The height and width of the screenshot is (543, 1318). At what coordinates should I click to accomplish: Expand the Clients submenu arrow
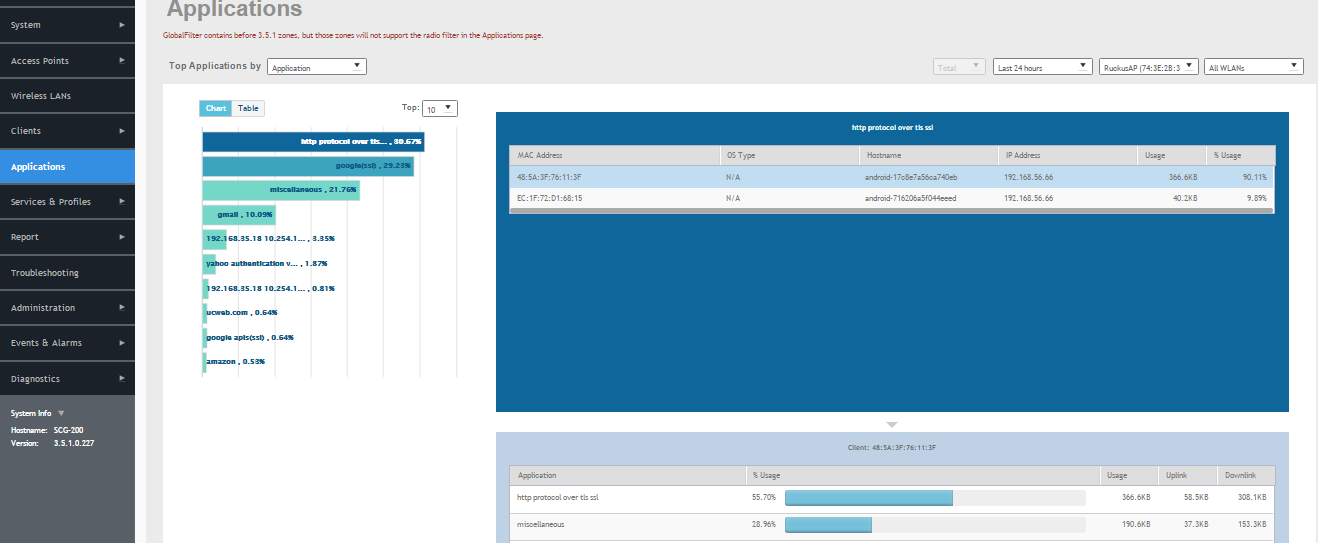(x=122, y=131)
